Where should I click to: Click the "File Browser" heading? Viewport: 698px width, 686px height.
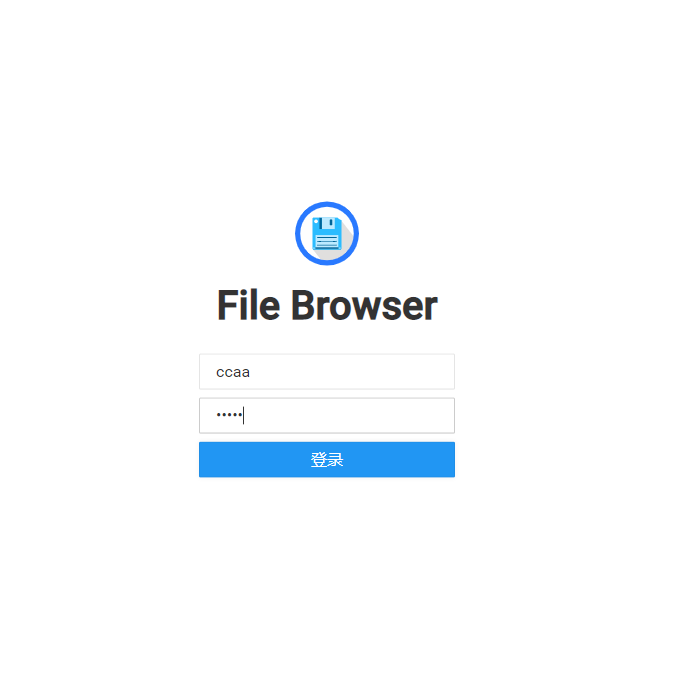click(x=327, y=305)
